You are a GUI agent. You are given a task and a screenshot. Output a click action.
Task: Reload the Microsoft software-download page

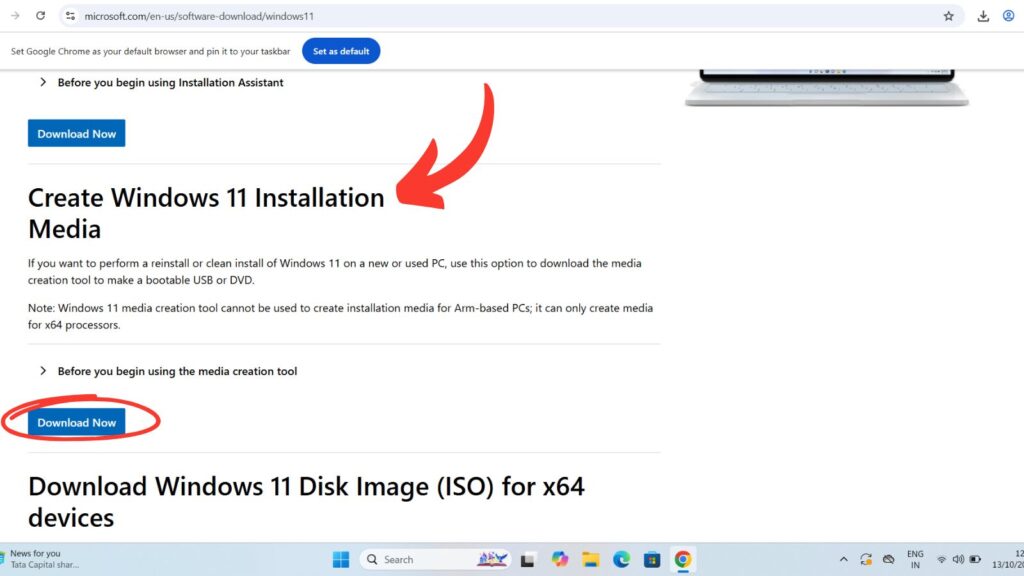(40, 16)
